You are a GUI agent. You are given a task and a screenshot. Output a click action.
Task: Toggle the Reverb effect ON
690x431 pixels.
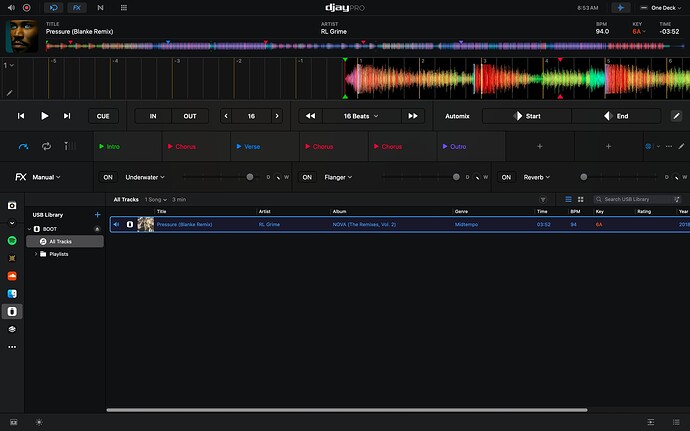click(x=506, y=177)
